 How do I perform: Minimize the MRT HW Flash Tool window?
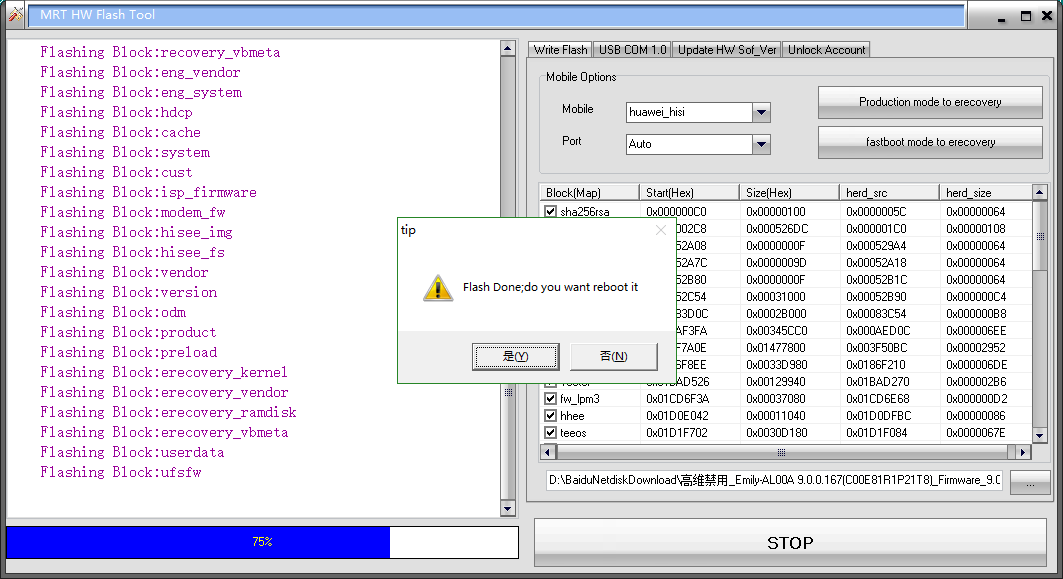1002,16
